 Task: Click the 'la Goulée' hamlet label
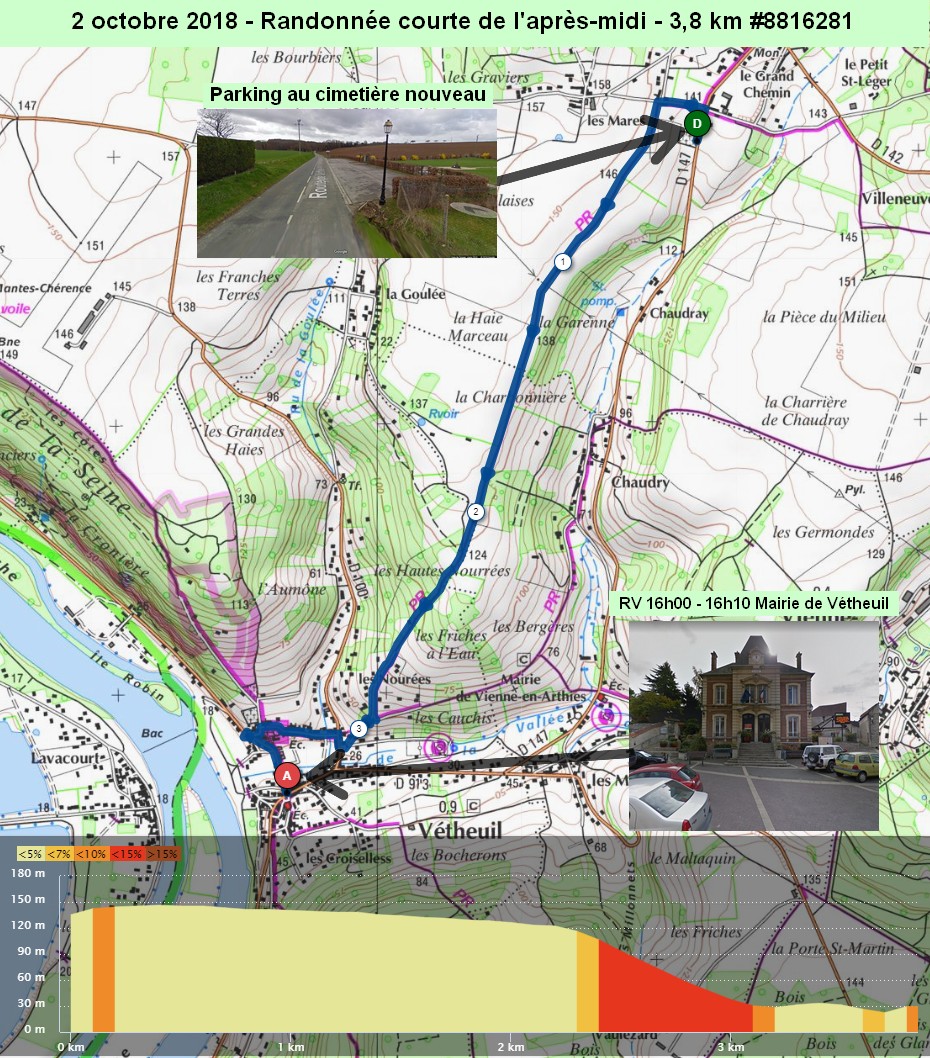416,294
